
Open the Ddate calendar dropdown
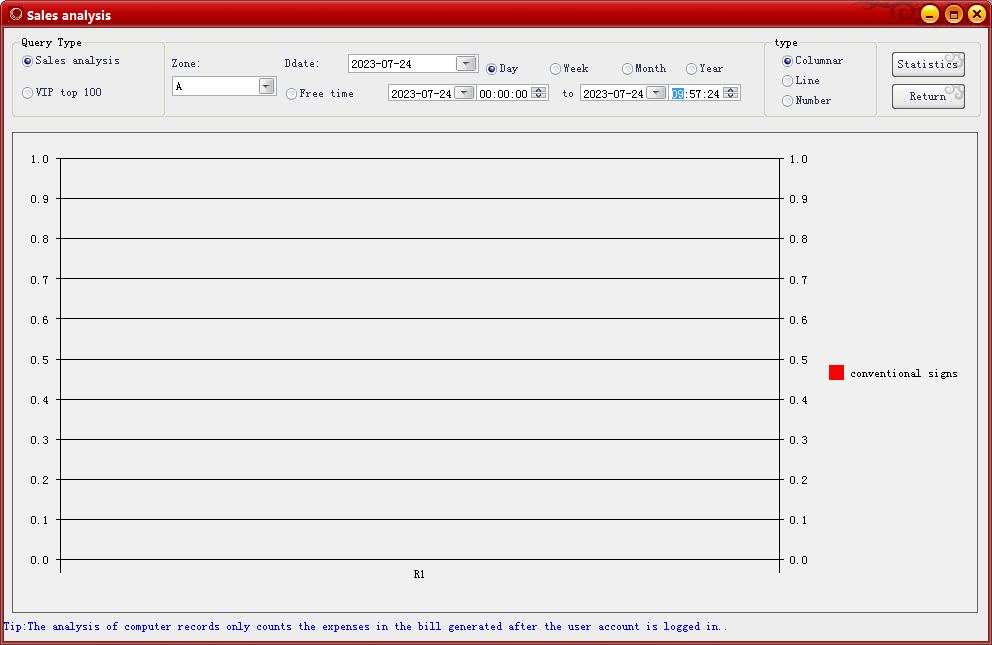coord(466,63)
